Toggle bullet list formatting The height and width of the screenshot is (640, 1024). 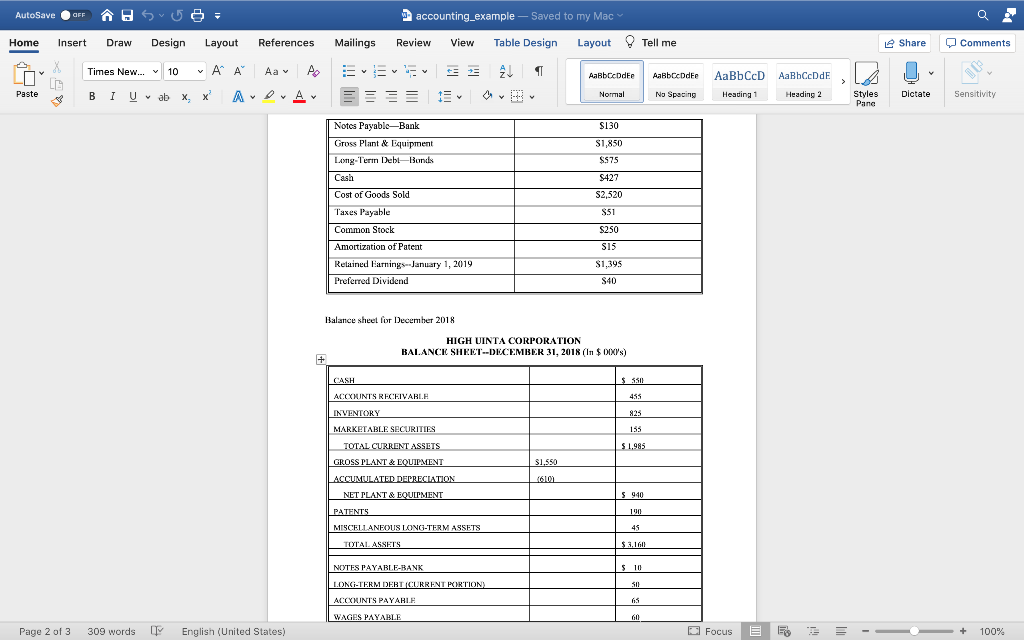(x=349, y=71)
